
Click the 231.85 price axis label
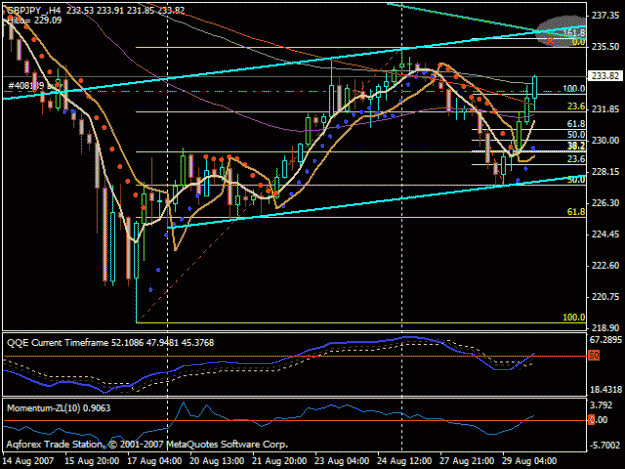point(605,109)
